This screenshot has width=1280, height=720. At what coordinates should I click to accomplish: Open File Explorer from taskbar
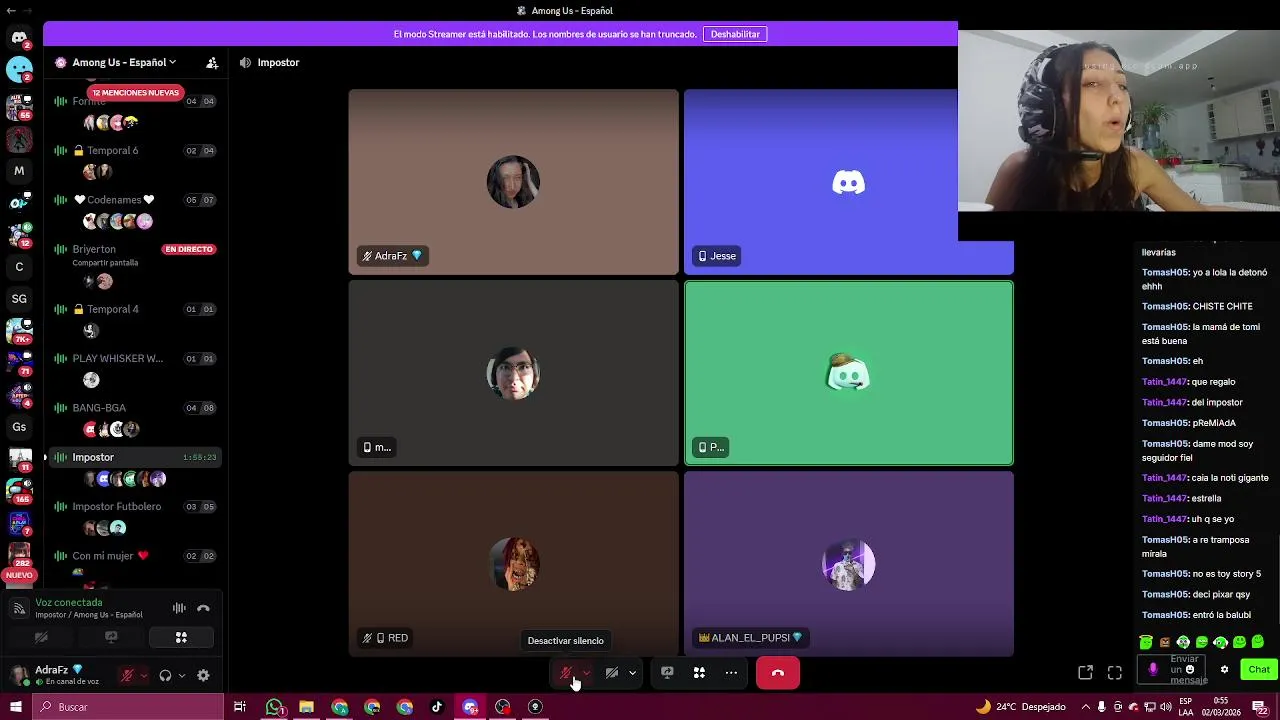[307, 707]
